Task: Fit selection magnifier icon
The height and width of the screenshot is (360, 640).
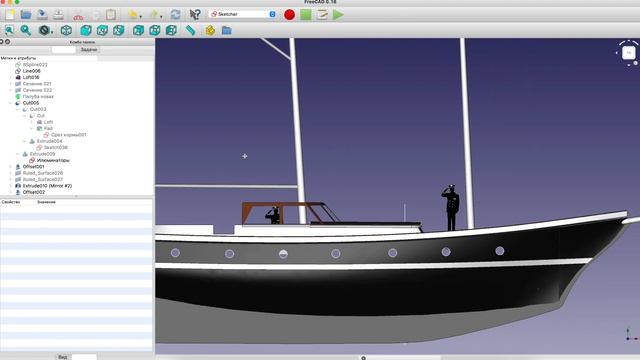Action: [26, 30]
